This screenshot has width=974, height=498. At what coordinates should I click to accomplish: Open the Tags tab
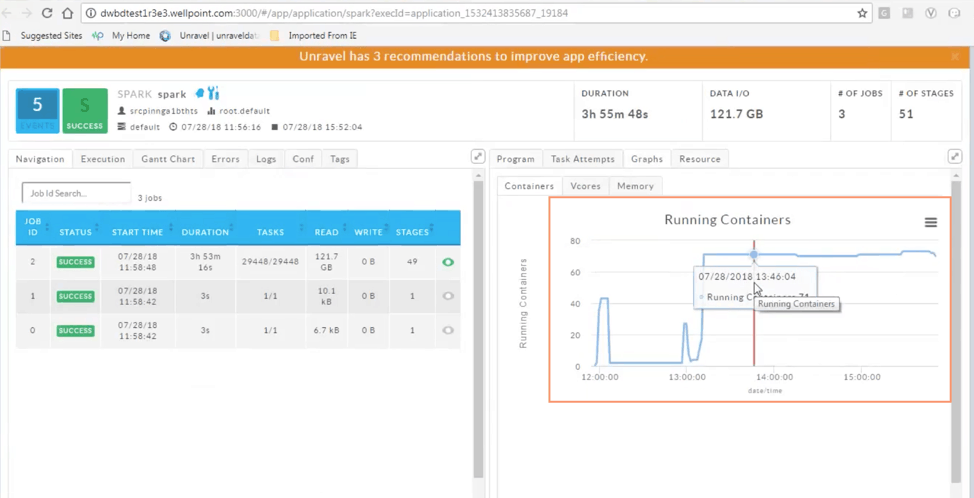tap(340, 159)
